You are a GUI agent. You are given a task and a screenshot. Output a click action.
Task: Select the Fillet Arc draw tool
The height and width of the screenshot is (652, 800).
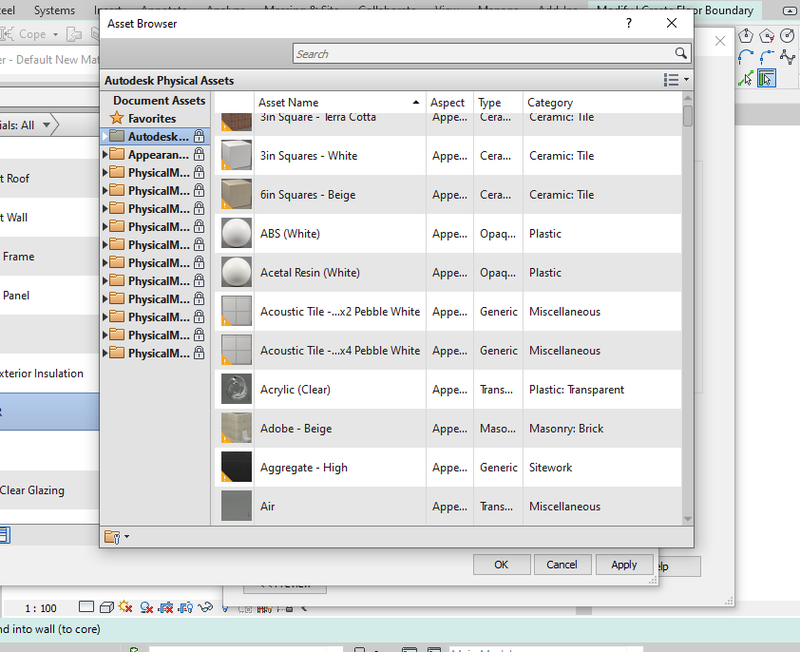click(x=767, y=57)
